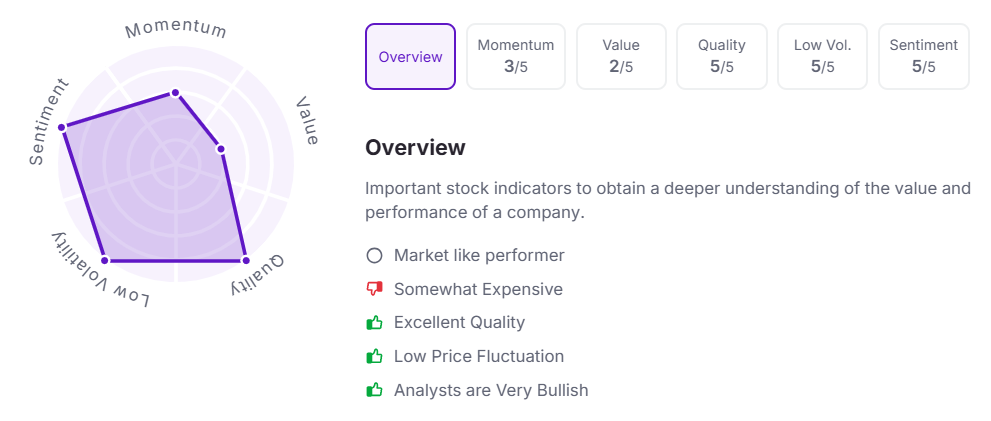This screenshot has height=421, width=991.
Task: Click the circle icon beside Market like performer
Action: [x=375, y=255]
